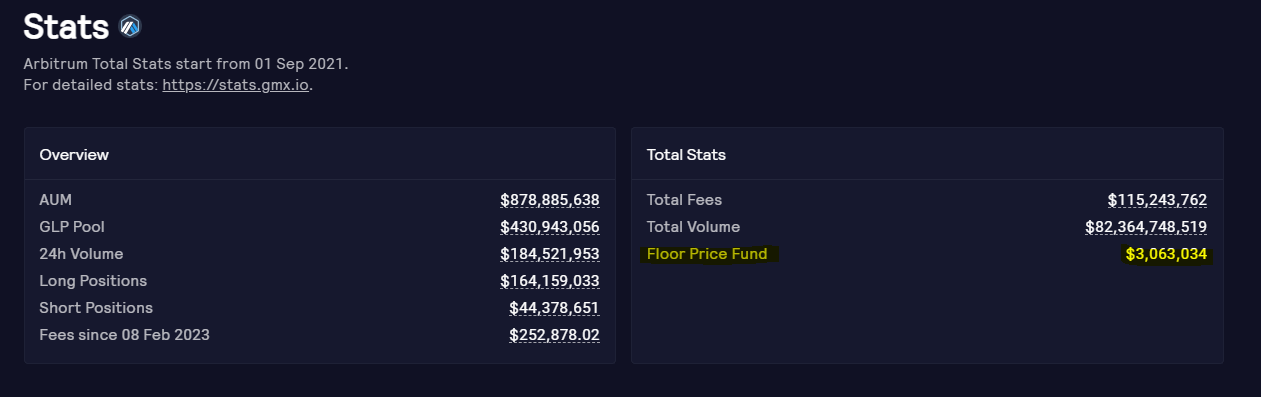This screenshot has width=1261, height=397.
Task: Click the Fees since 08 Feb 2023 label
Action: coord(124,335)
